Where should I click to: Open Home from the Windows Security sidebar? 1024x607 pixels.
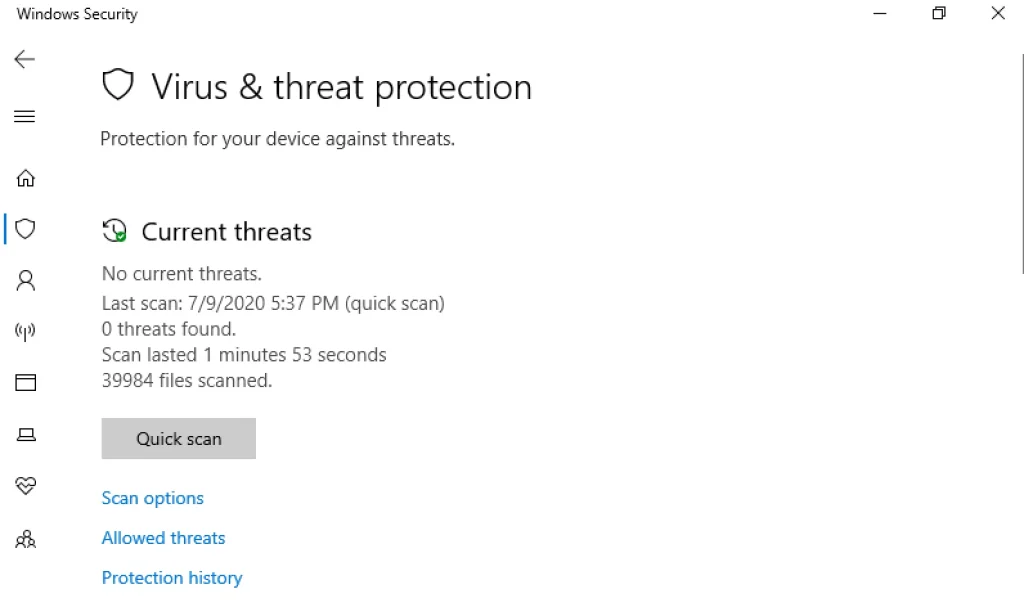pos(25,177)
